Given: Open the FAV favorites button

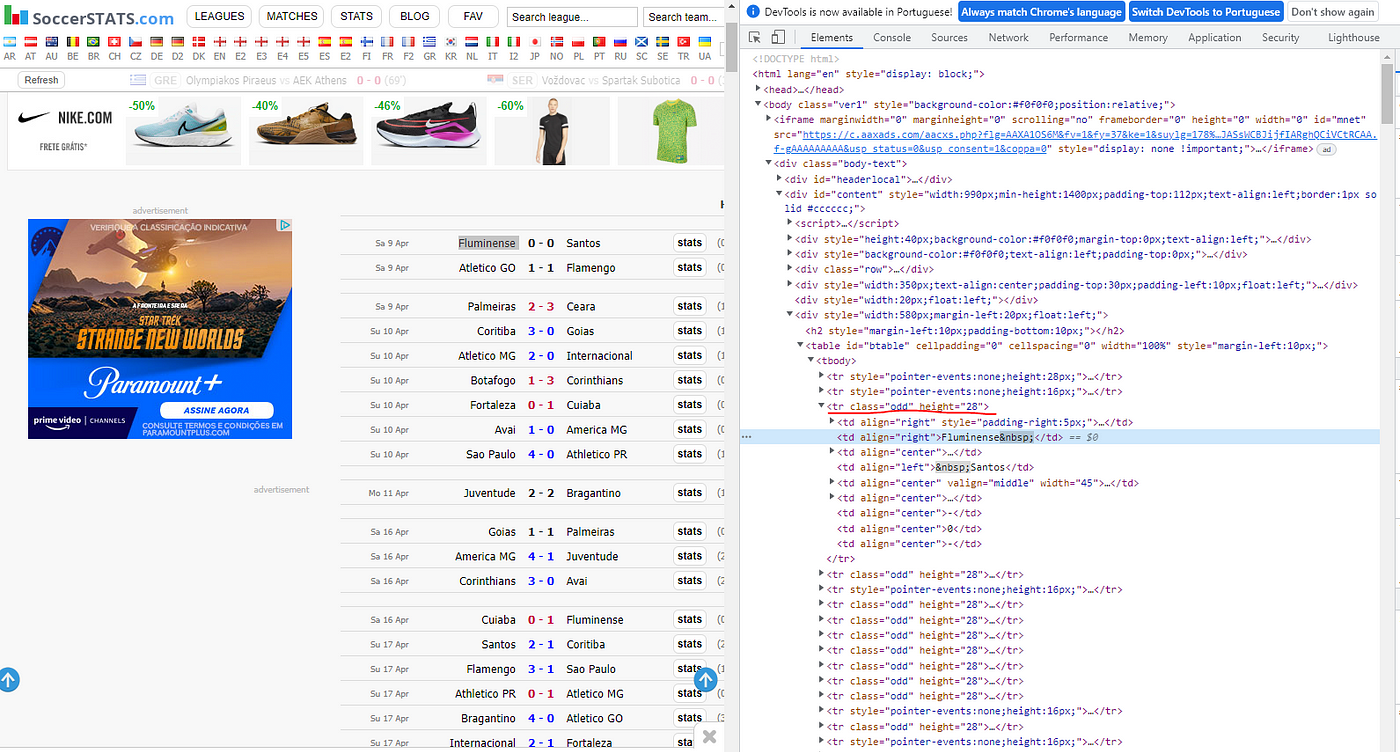Looking at the screenshot, I should [x=473, y=16].
